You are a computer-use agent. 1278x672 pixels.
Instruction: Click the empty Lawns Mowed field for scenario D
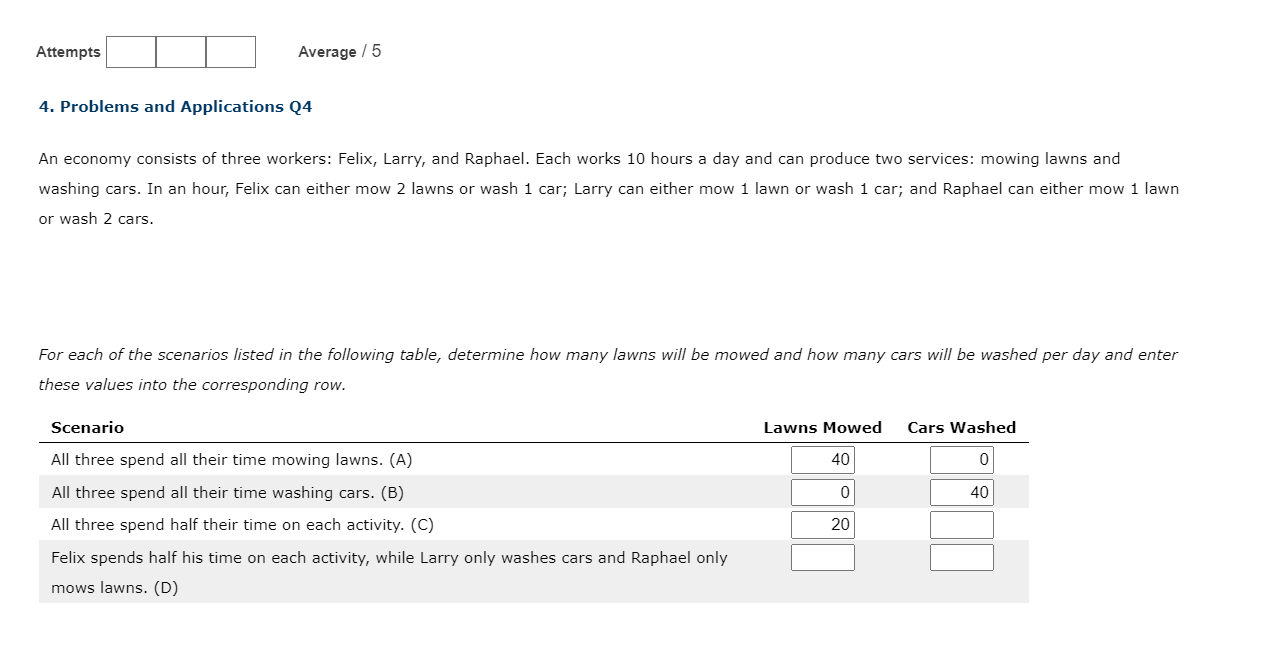coord(822,557)
